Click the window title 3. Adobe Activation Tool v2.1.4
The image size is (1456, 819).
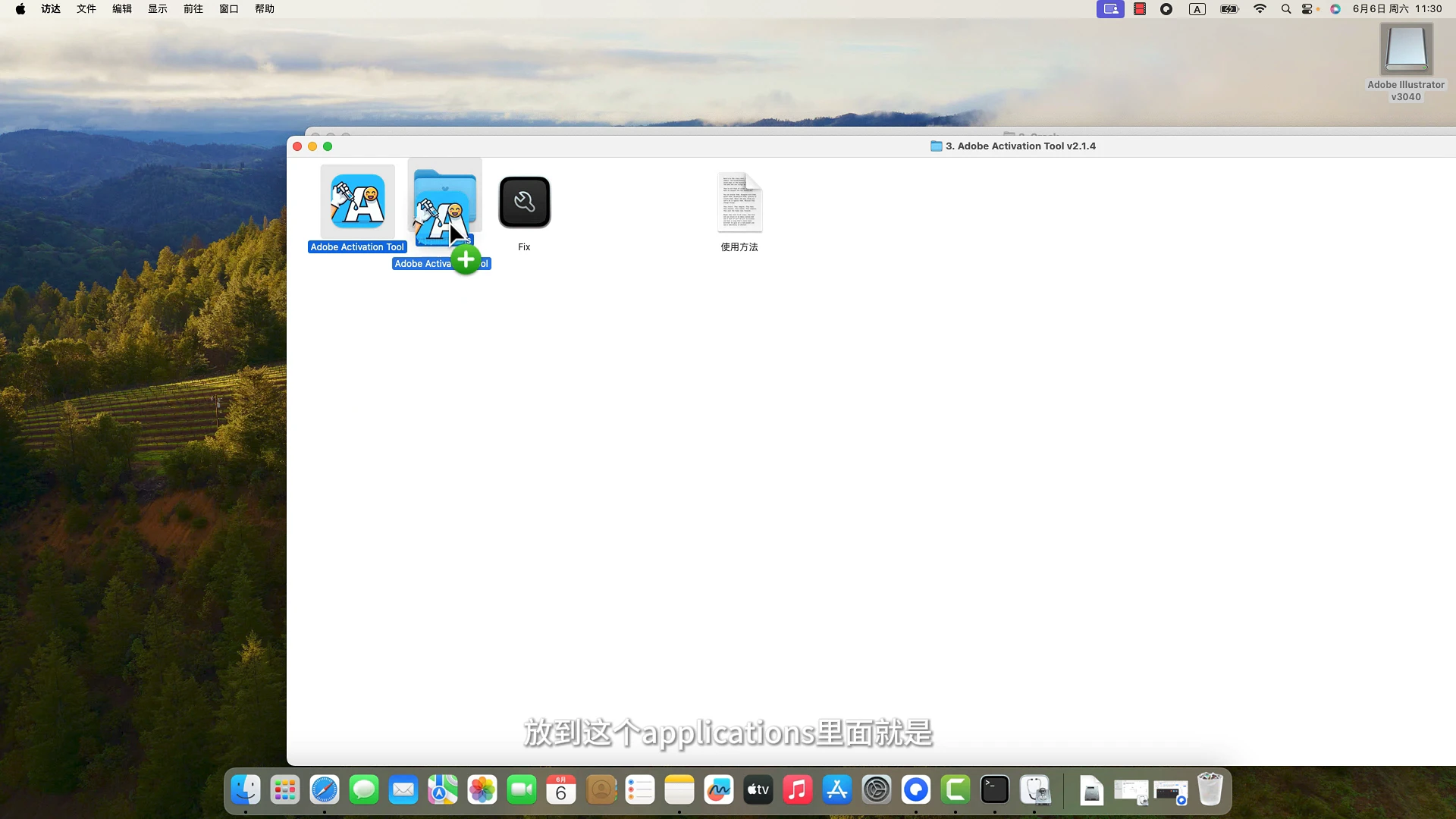(x=1020, y=146)
